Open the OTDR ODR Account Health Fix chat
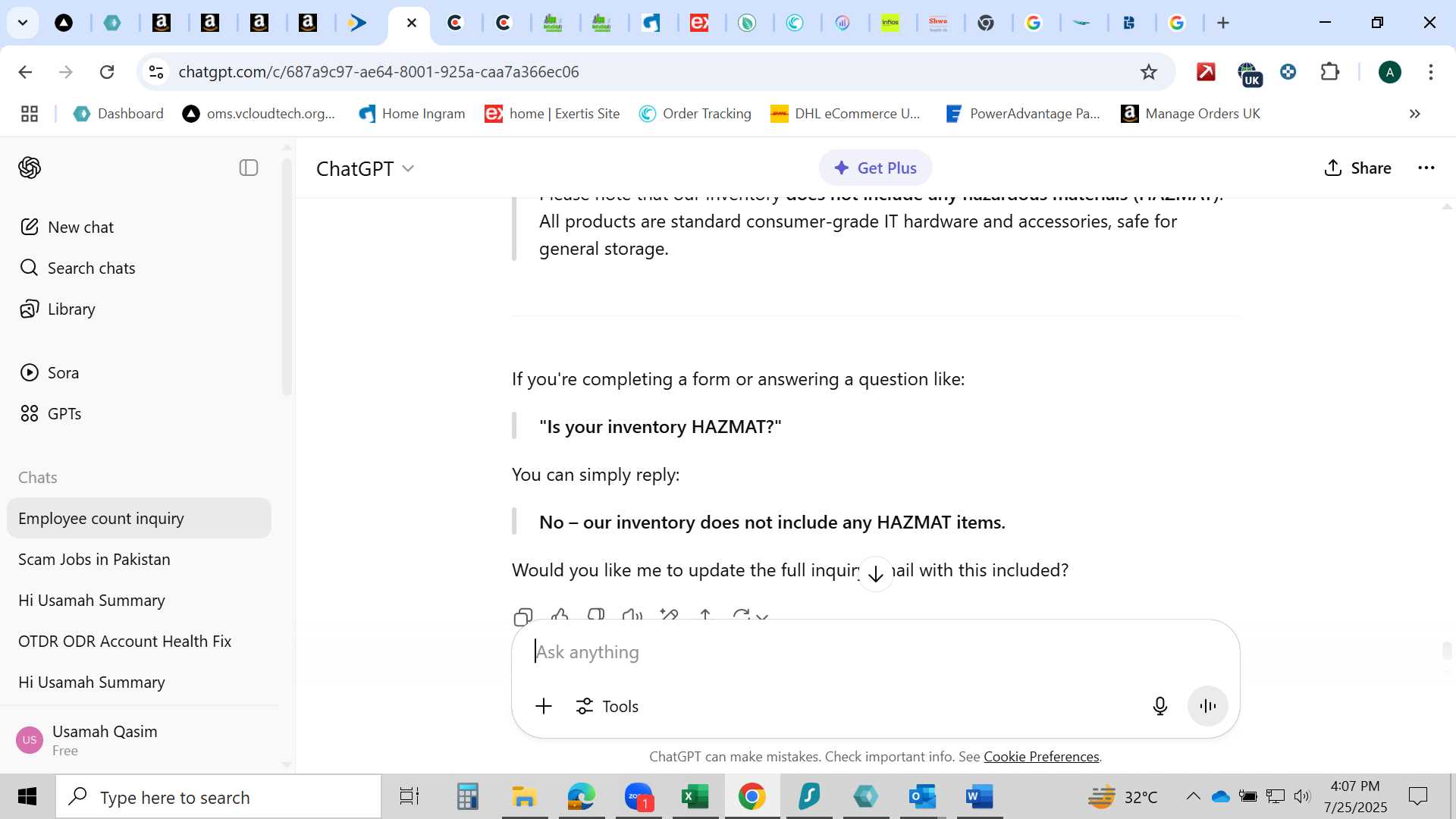 [139, 641]
